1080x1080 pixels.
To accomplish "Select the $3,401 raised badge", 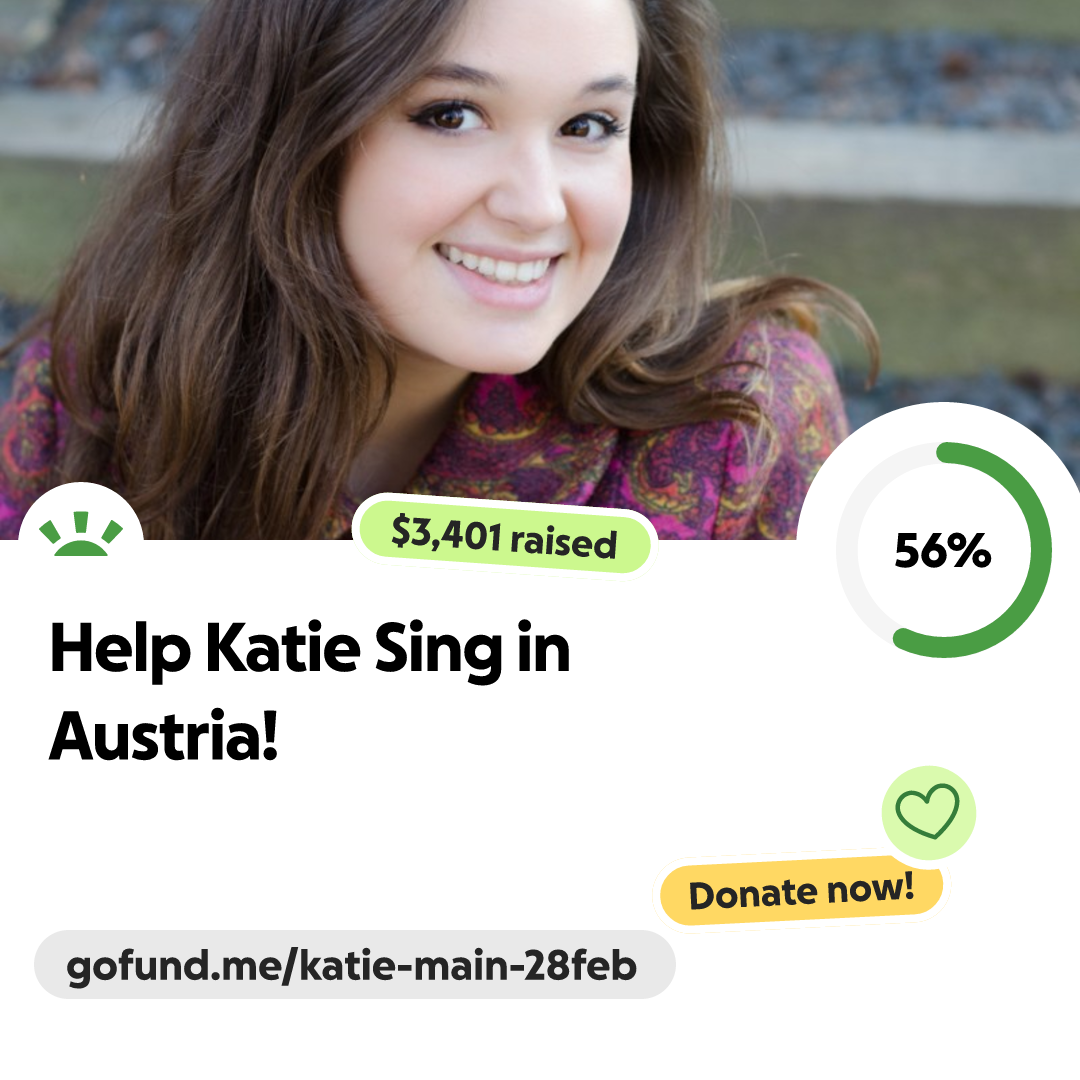I will pyautogui.click(x=504, y=537).
